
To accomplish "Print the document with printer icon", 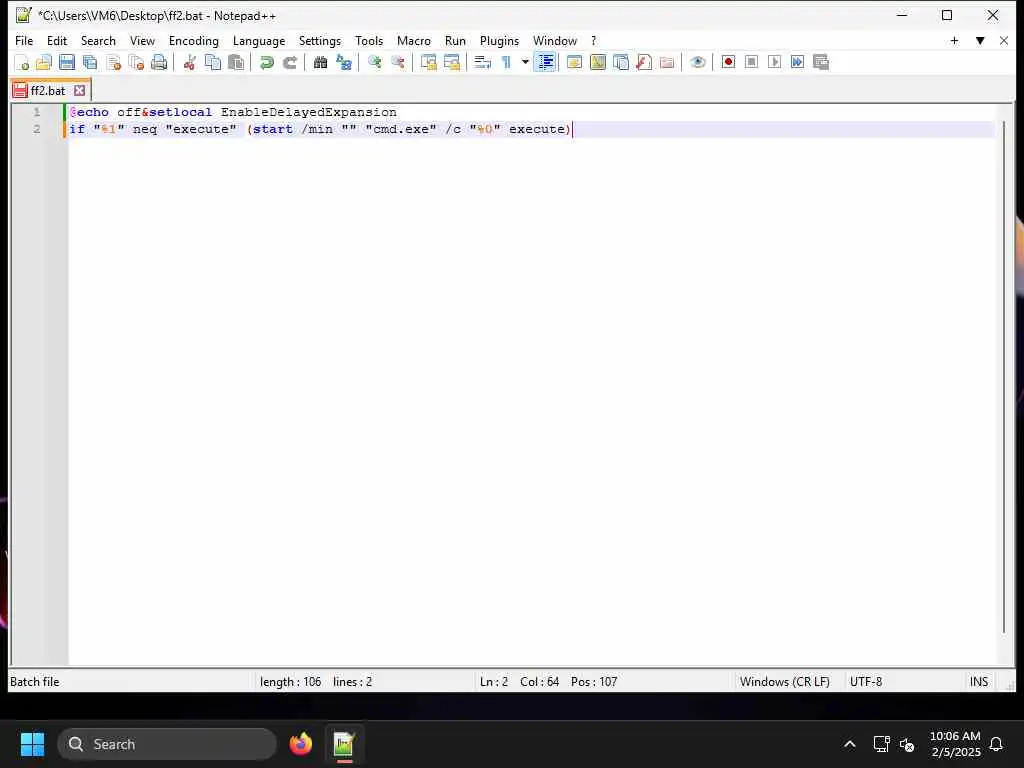I will point(159,63).
